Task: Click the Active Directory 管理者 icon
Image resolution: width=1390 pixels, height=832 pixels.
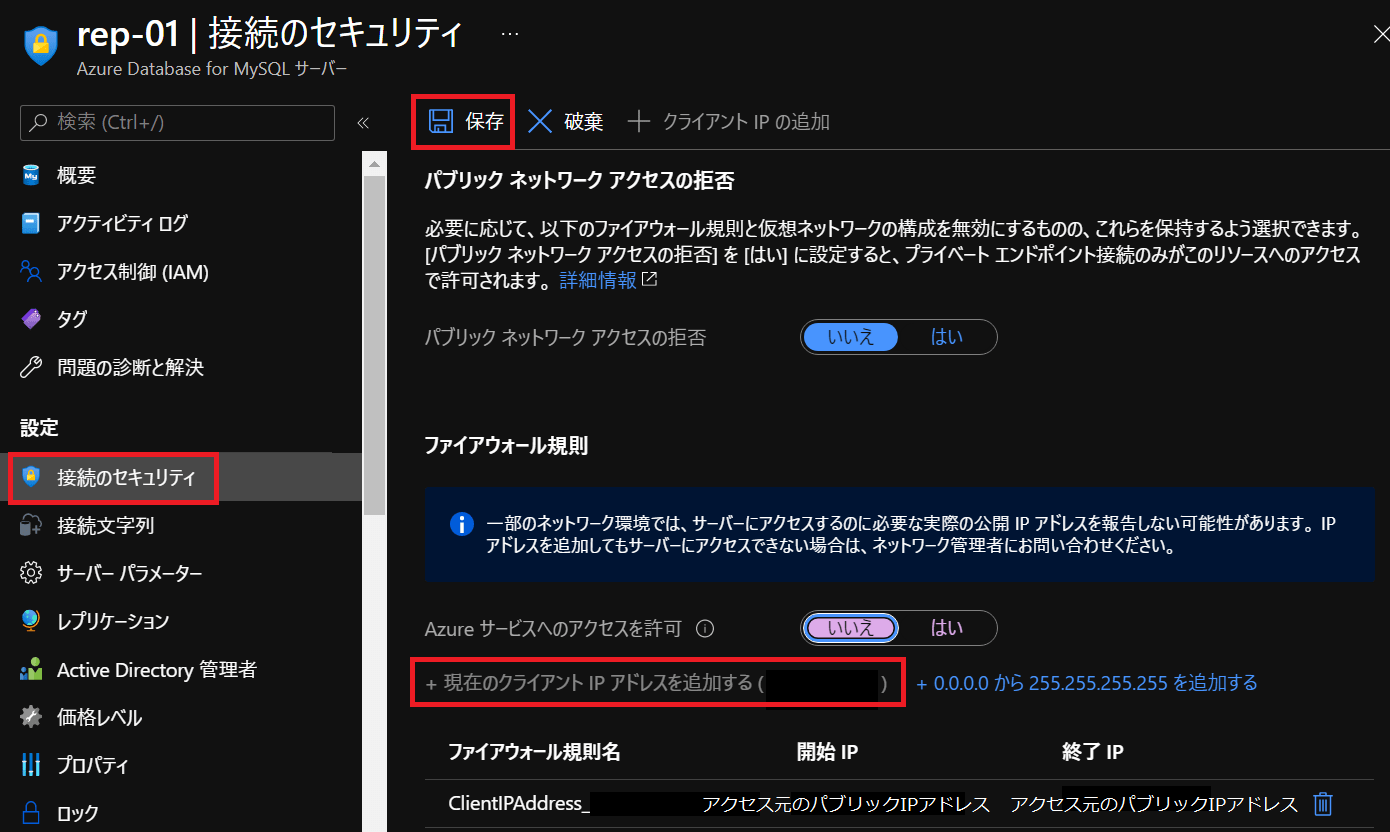Action: point(31,669)
